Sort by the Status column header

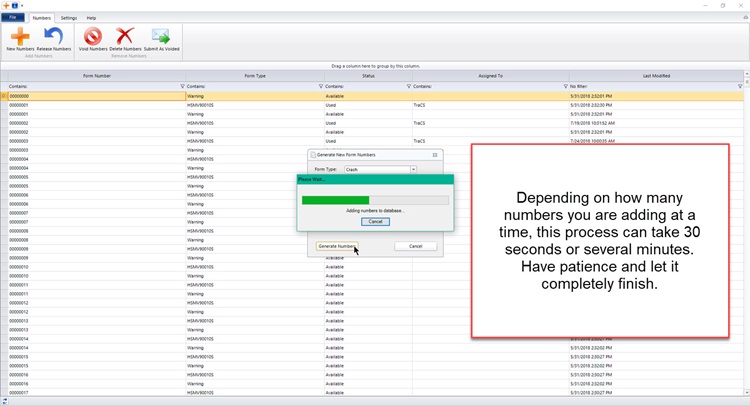coord(368,76)
